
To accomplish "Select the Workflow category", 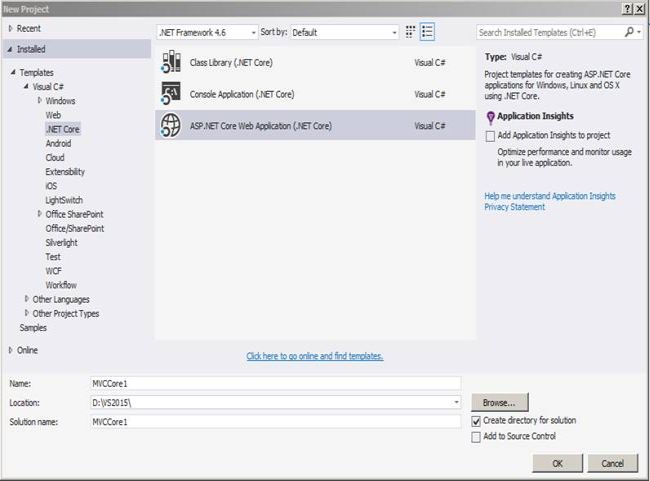I will [x=61, y=285].
